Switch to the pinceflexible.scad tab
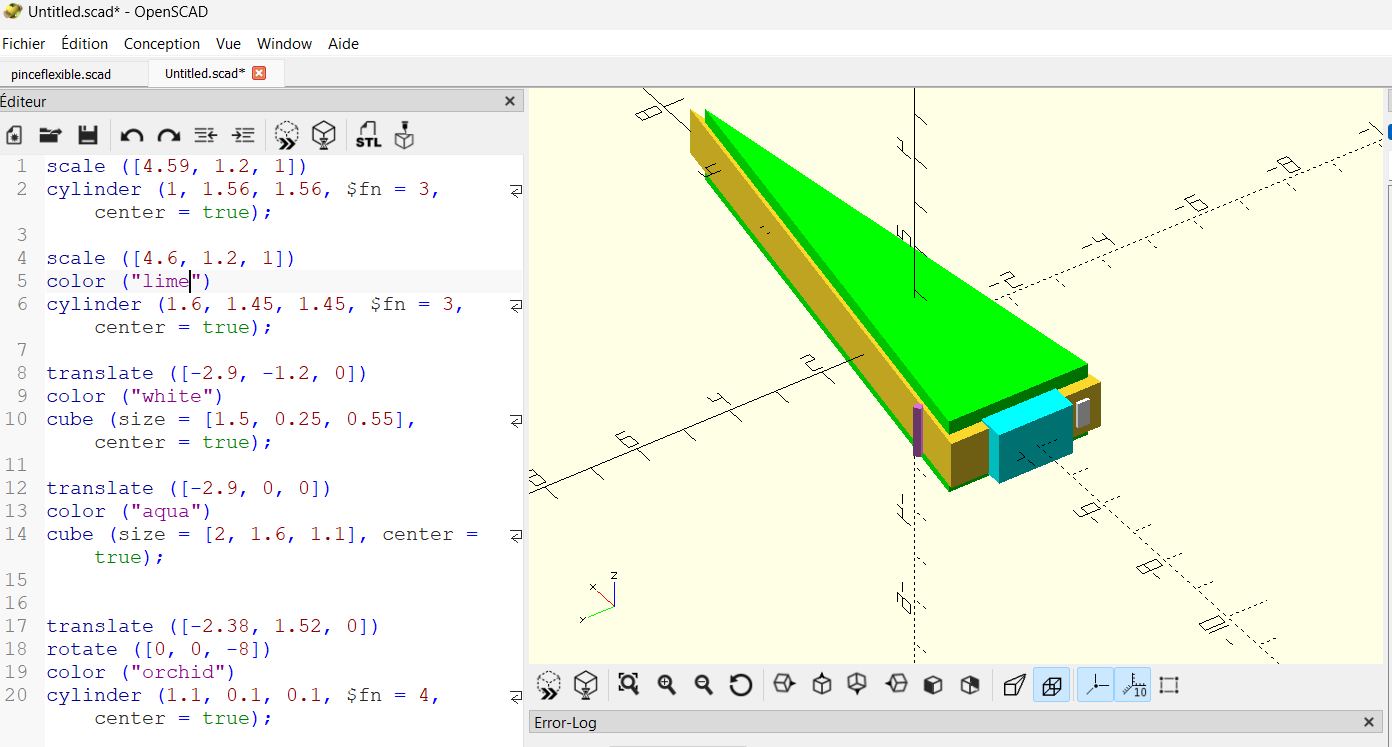This screenshot has height=747, width=1392. pyautogui.click(x=62, y=74)
